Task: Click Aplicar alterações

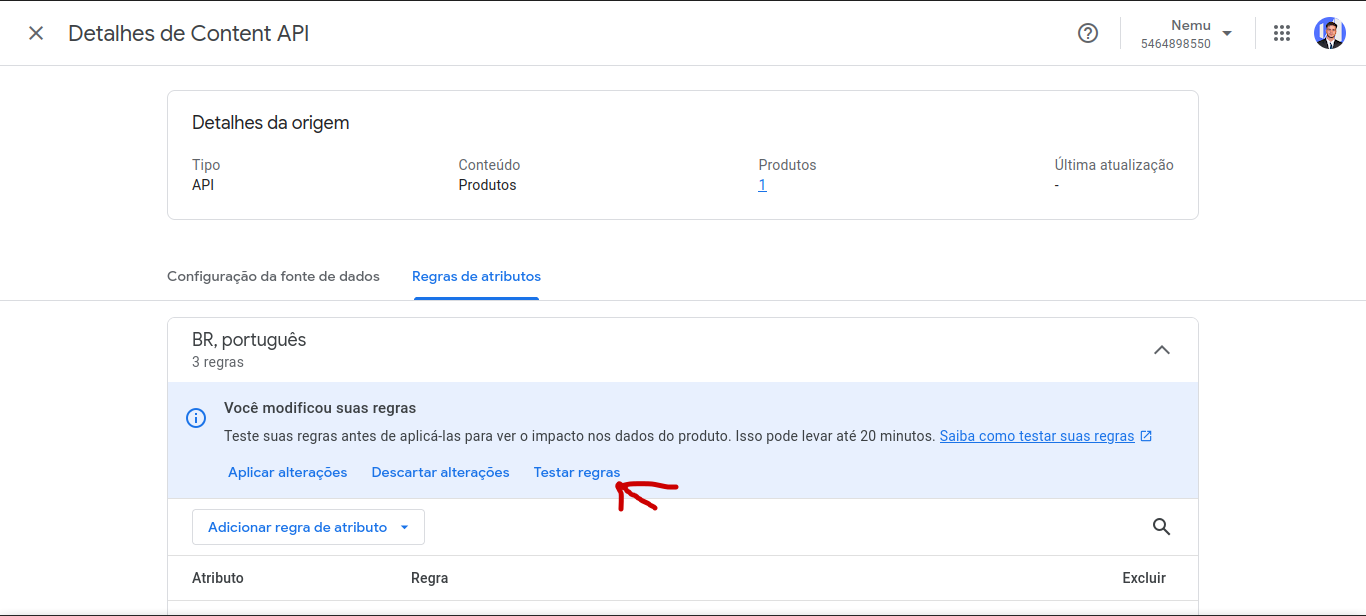Action: click(288, 472)
